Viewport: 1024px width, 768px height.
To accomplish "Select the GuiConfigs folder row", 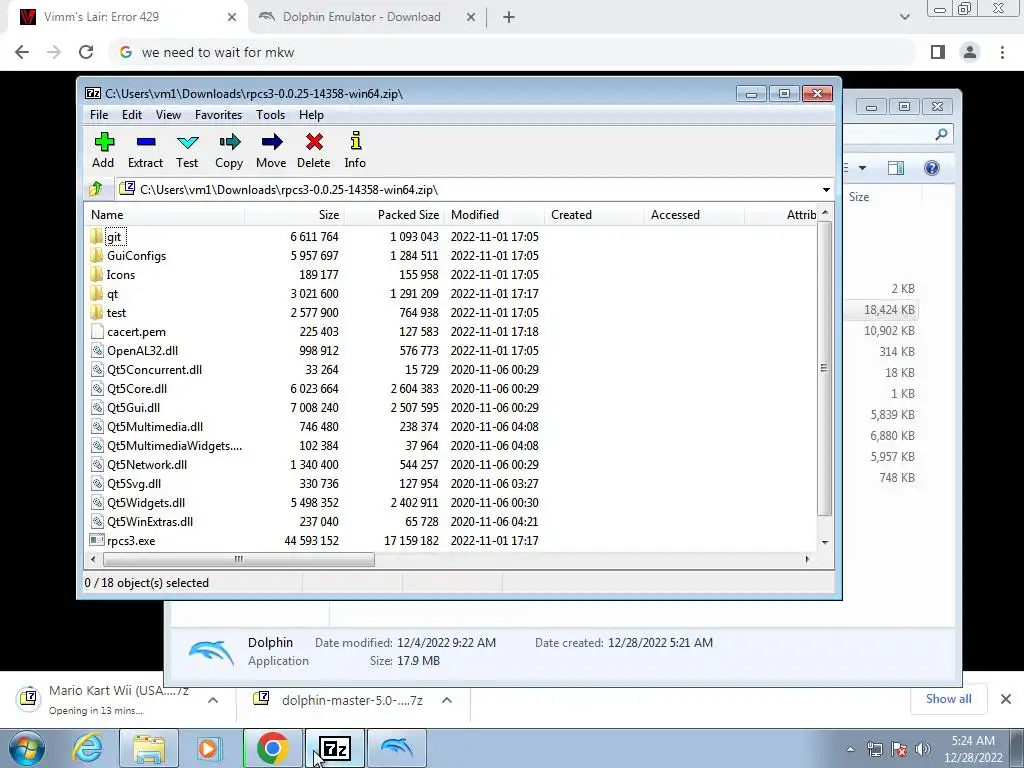I will 451,255.
